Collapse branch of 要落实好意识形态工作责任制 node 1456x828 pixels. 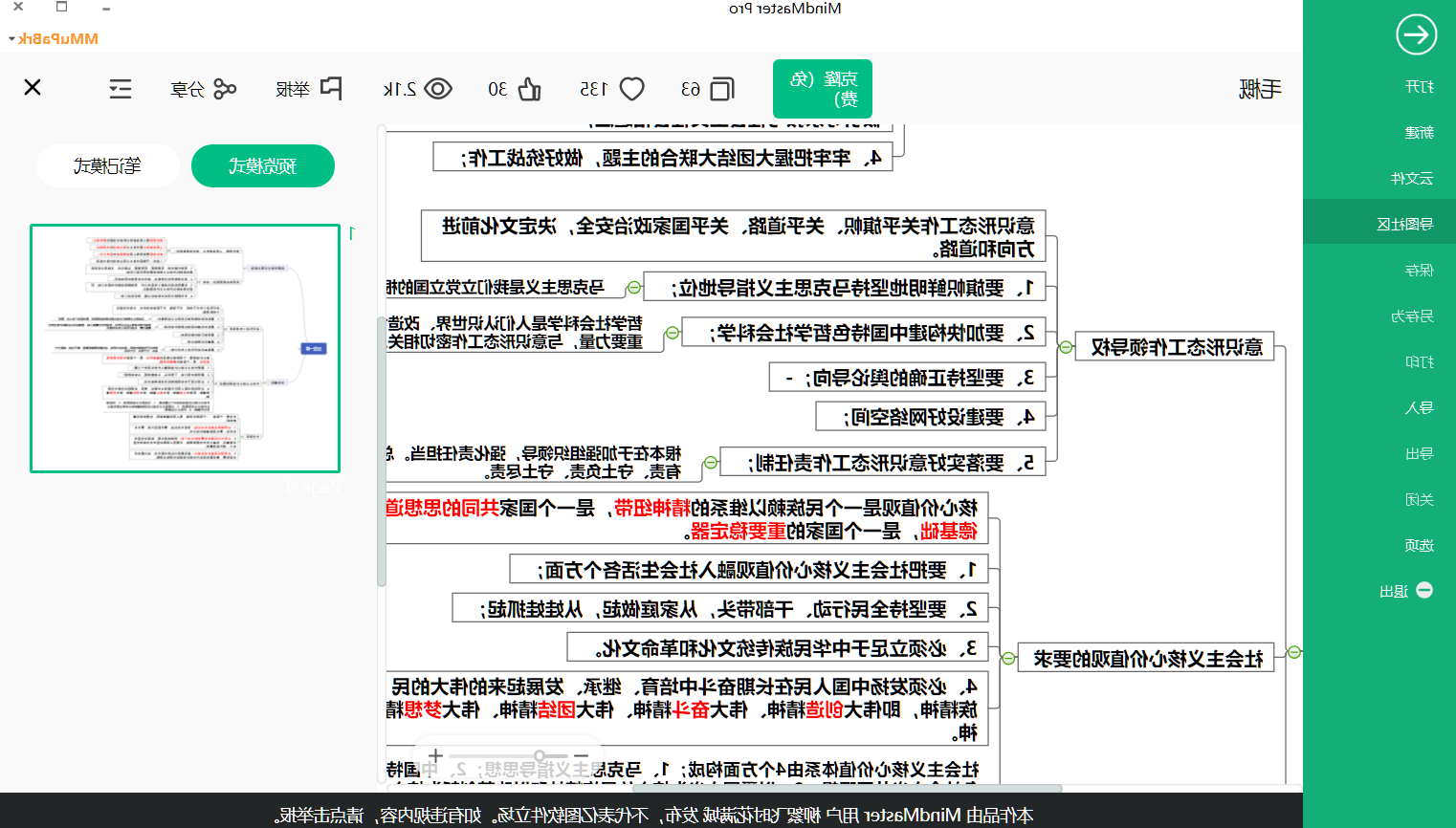710,463
